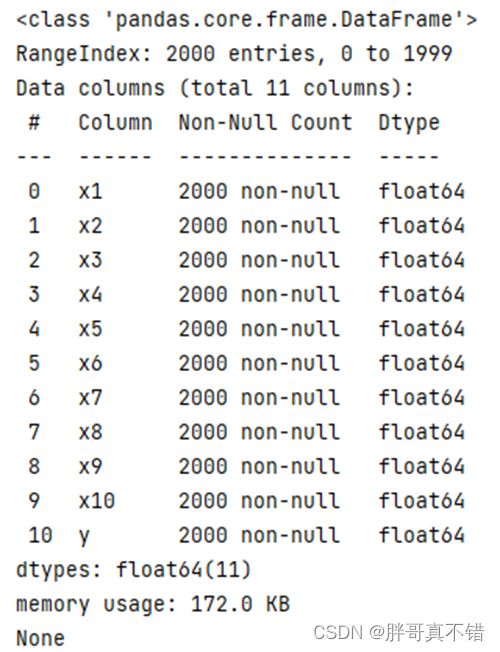Click the 'Column' header label
Image resolution: width=500 pixels, height=652 pixels.
pyautogui.click(x=116, y=123)
